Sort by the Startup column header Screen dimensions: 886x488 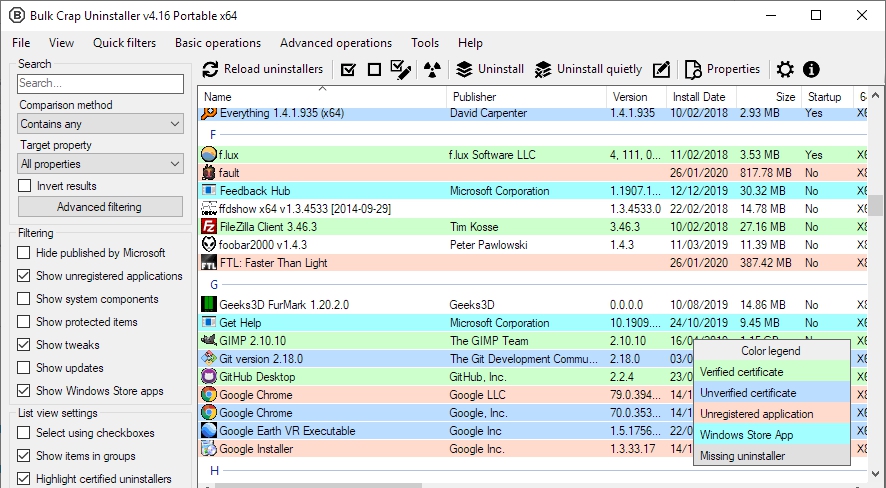pyautogui.click(x=827, y=97)
